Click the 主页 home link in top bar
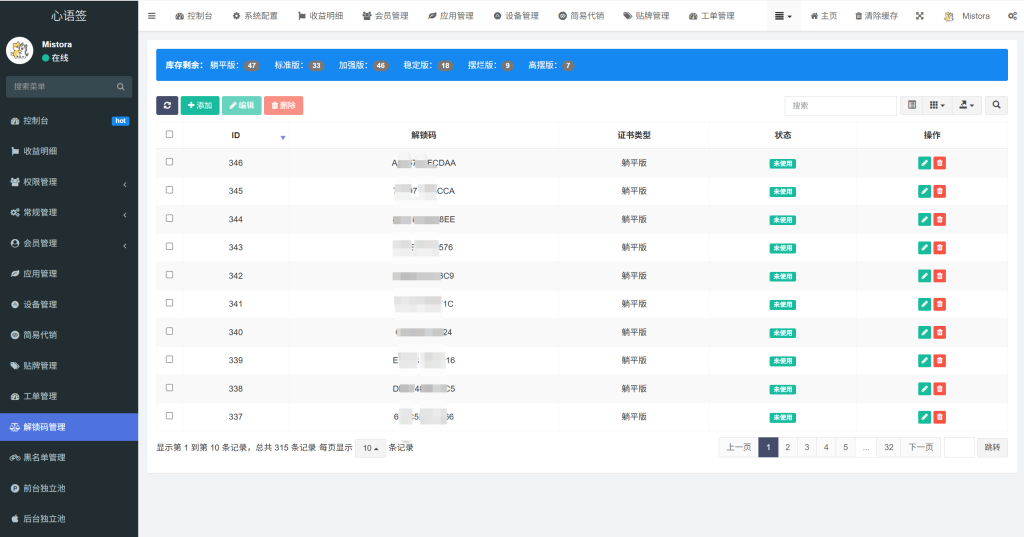 point(824,16)
